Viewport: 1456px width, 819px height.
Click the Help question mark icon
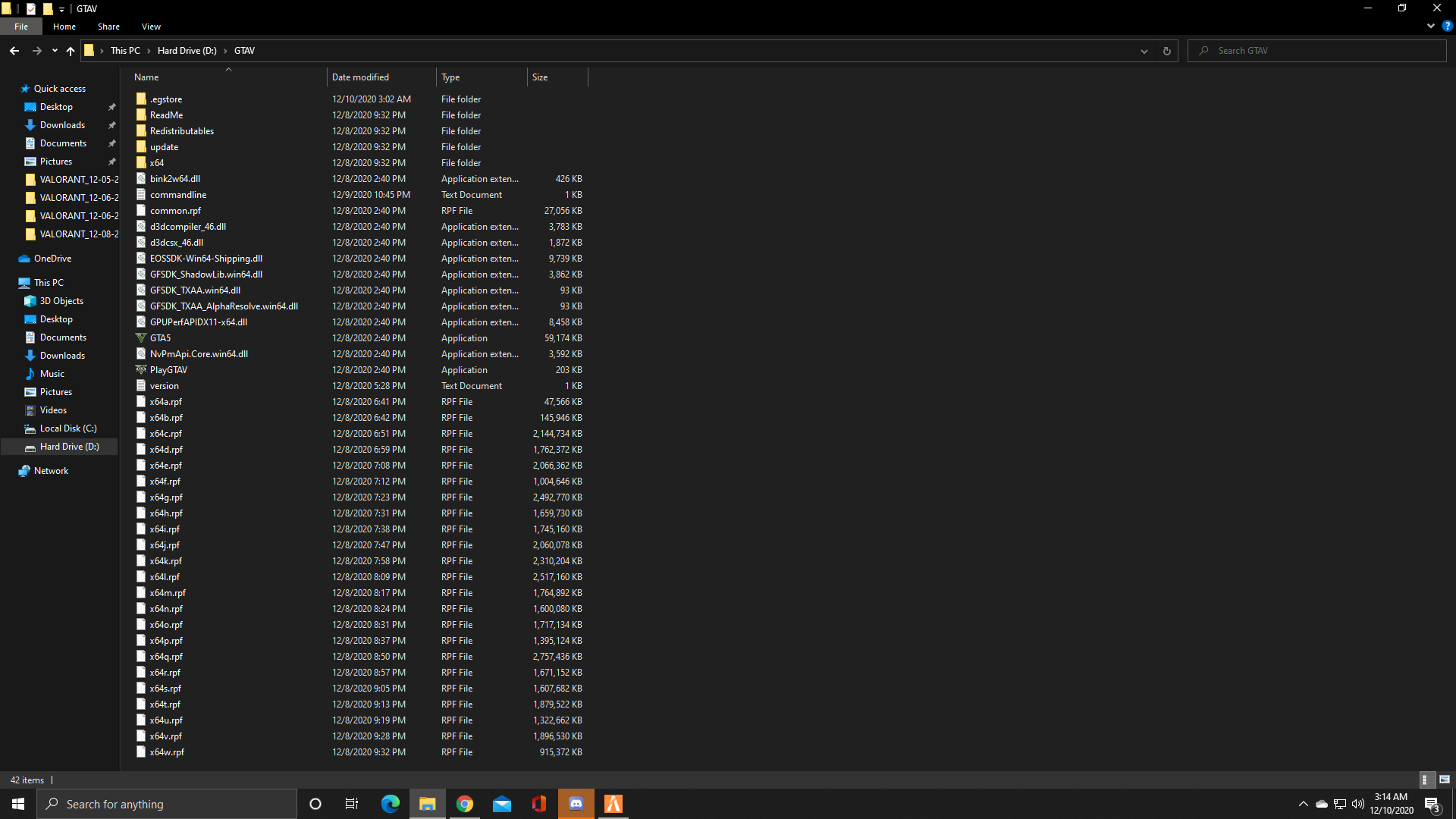tap(1447, 26)
